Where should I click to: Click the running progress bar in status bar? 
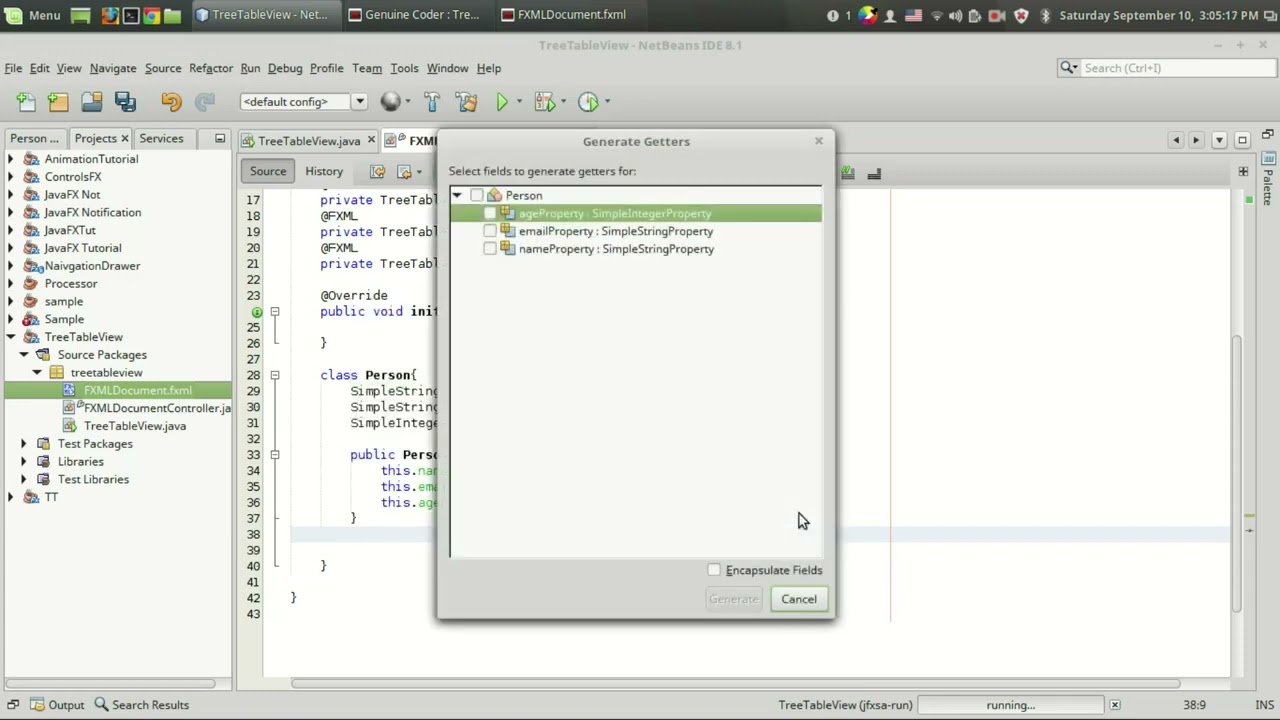click(1011, 705)
